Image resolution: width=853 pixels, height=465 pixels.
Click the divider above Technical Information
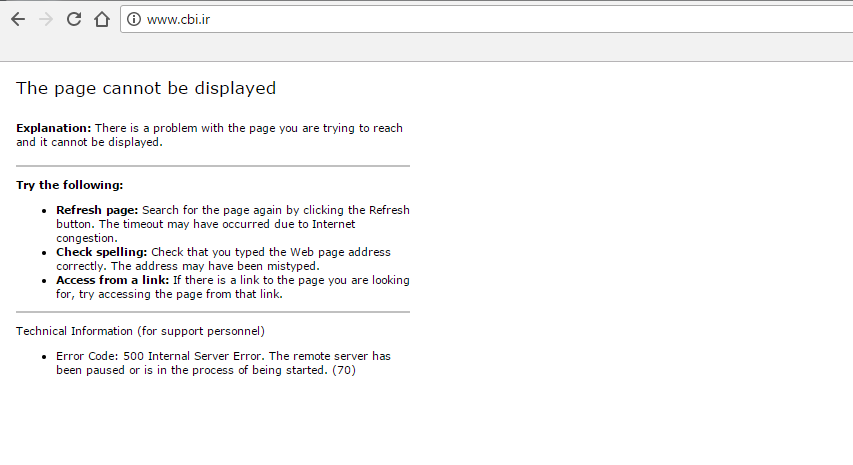click(x=213, y=312)
